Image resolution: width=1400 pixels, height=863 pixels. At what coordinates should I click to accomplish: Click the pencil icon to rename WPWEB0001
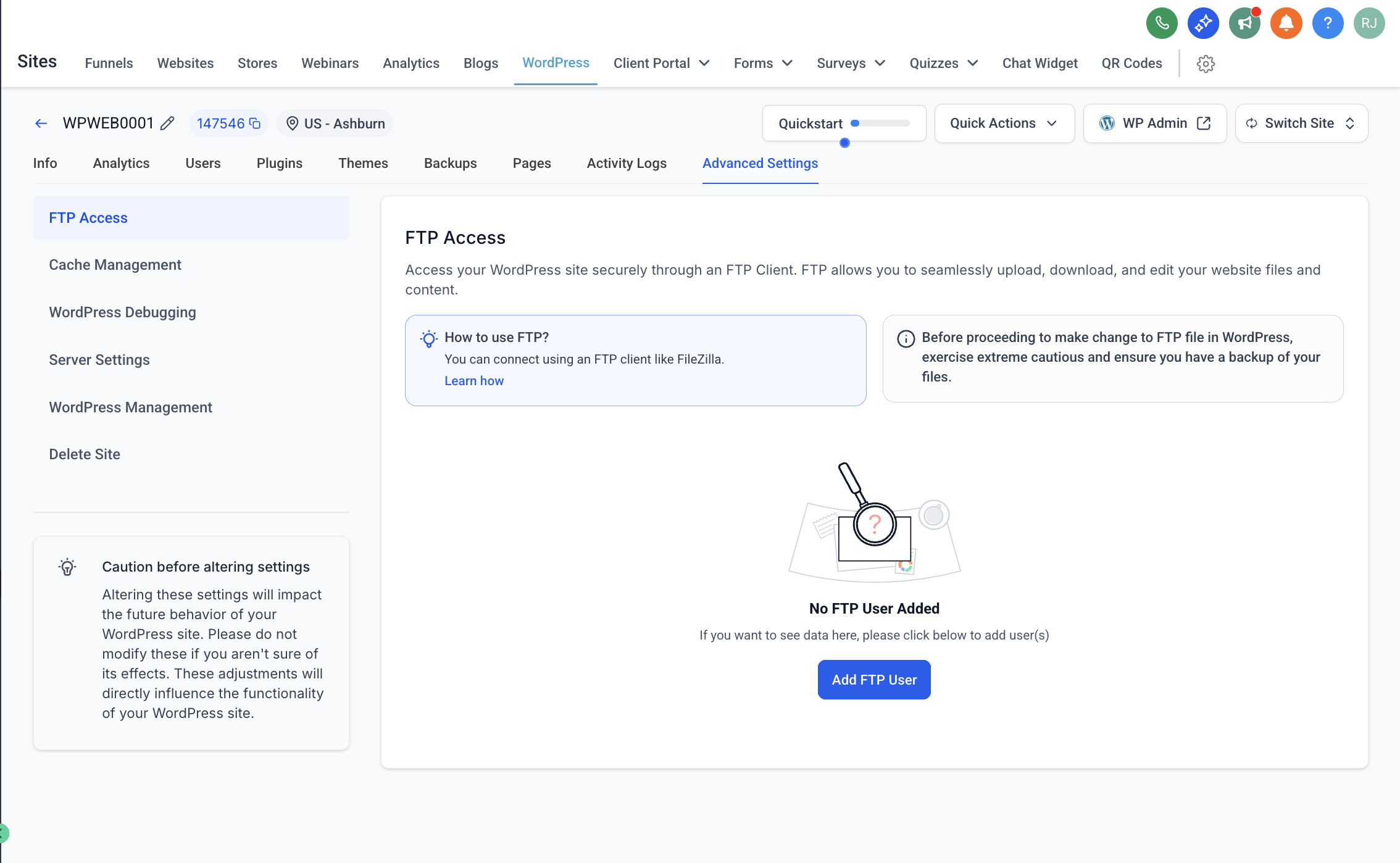(167, 123)
